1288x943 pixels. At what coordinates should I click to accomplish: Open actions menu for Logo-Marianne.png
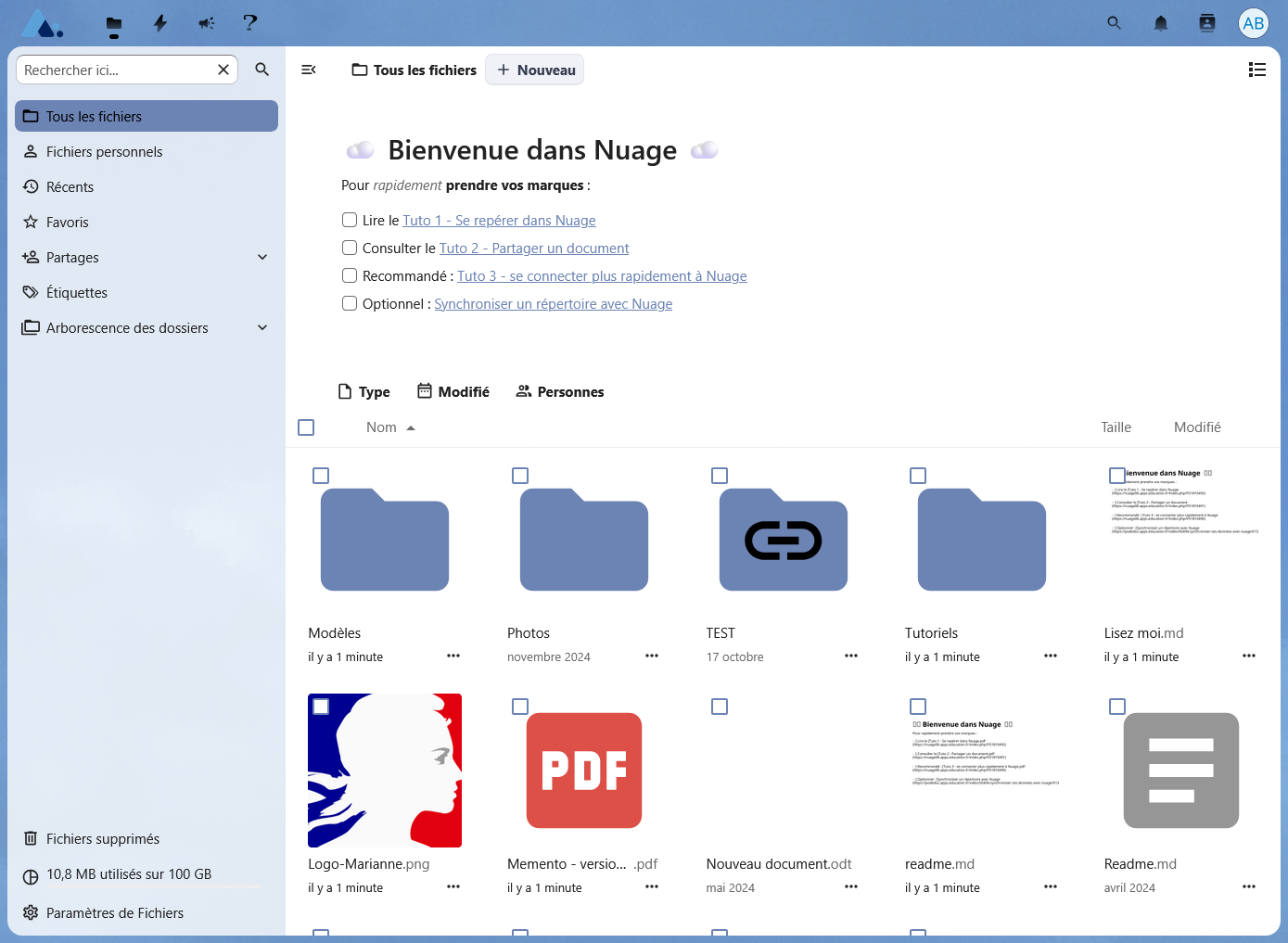(x=453, y=886)
